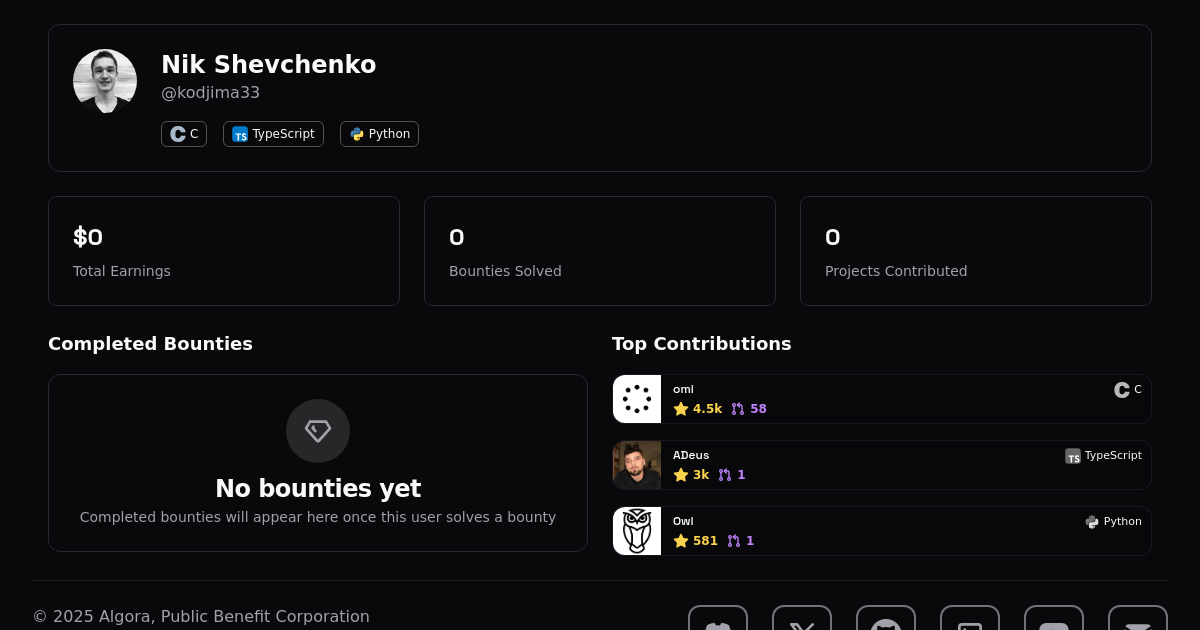Open the ADeus project thumbnail

637,465
